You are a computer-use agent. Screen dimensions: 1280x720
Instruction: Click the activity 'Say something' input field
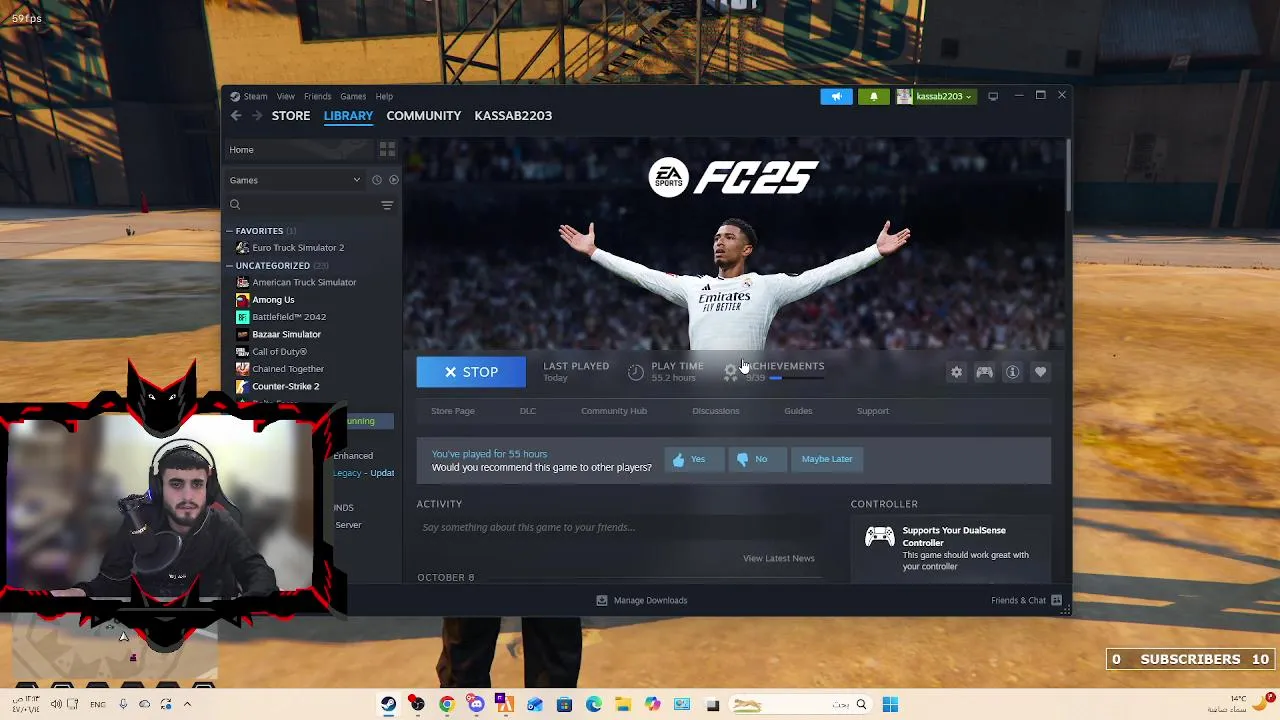point(618,527)
